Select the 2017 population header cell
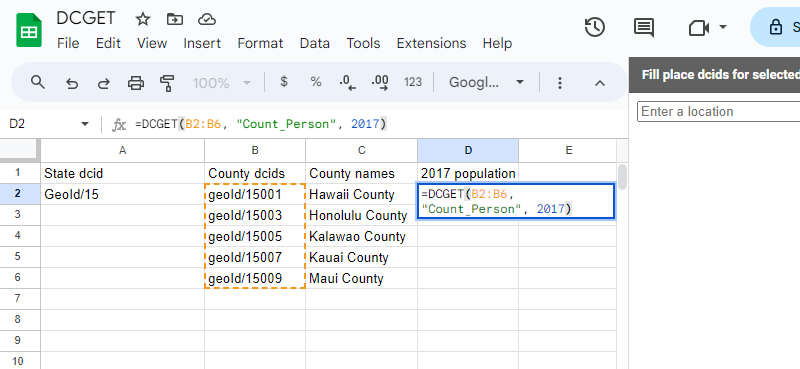The width and height of the screenshot is (800, 369). [x=468, y=173]
